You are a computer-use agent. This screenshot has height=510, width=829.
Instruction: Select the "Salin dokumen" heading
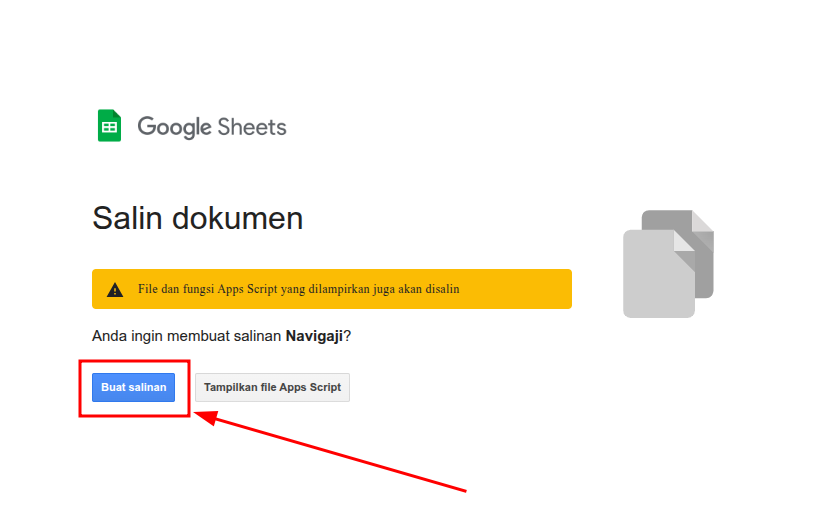197,218
